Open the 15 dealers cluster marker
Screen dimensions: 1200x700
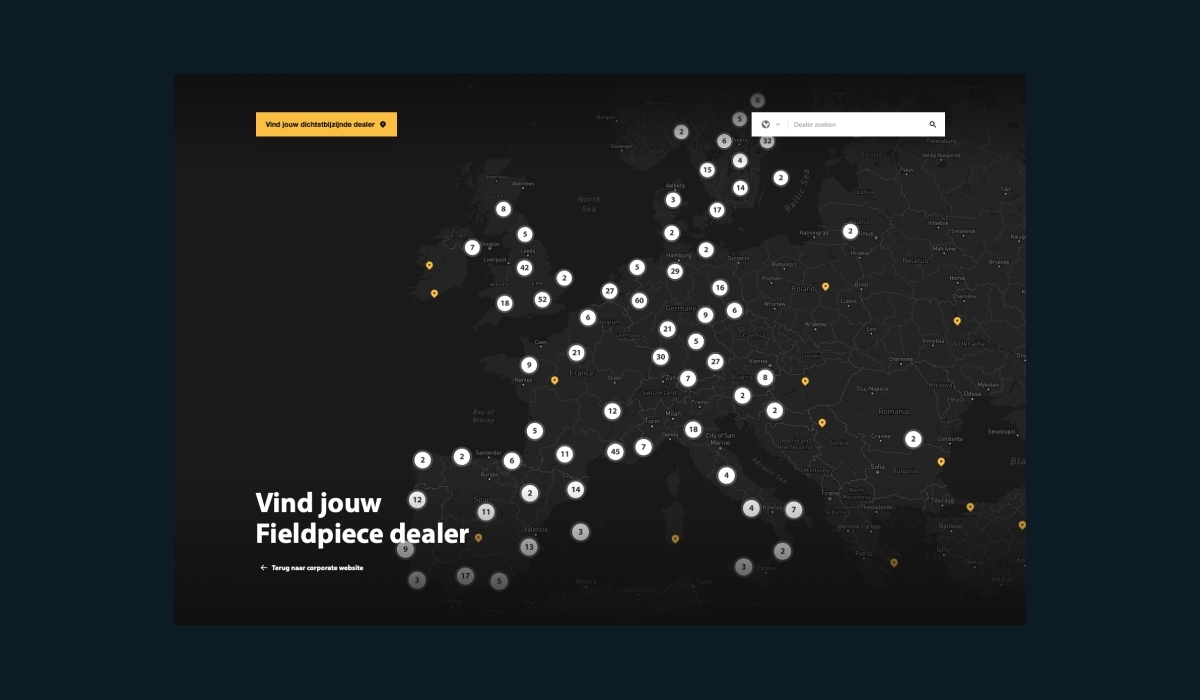707,169
